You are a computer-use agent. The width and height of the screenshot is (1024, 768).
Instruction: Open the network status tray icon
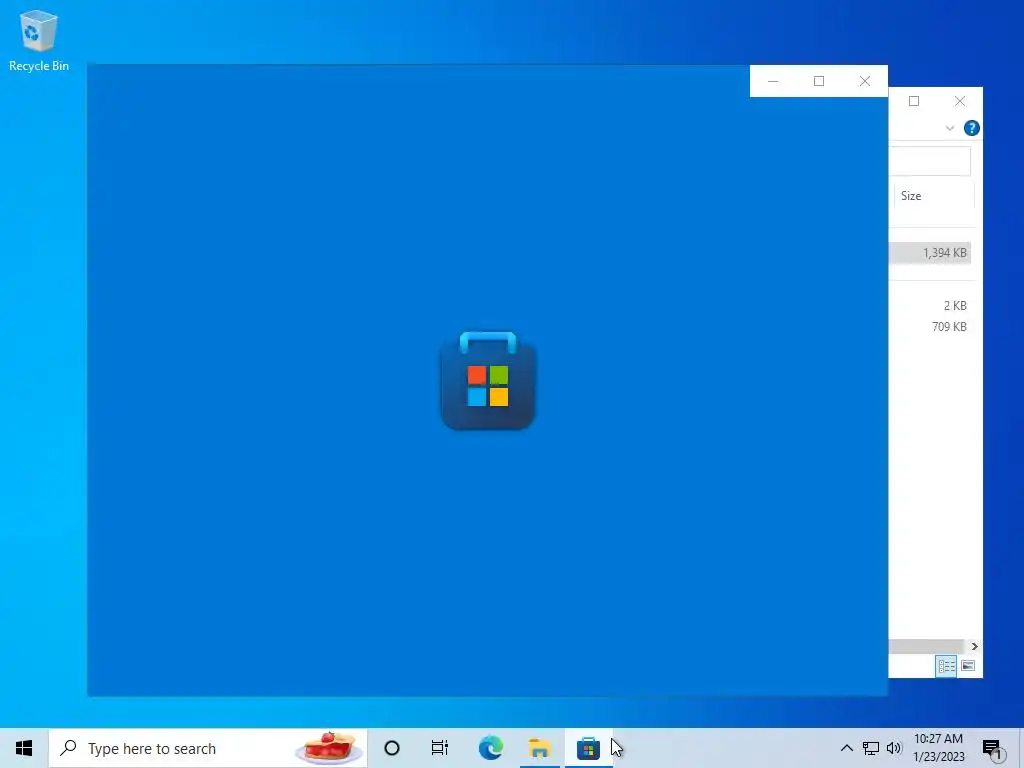(x=871, y=748)
